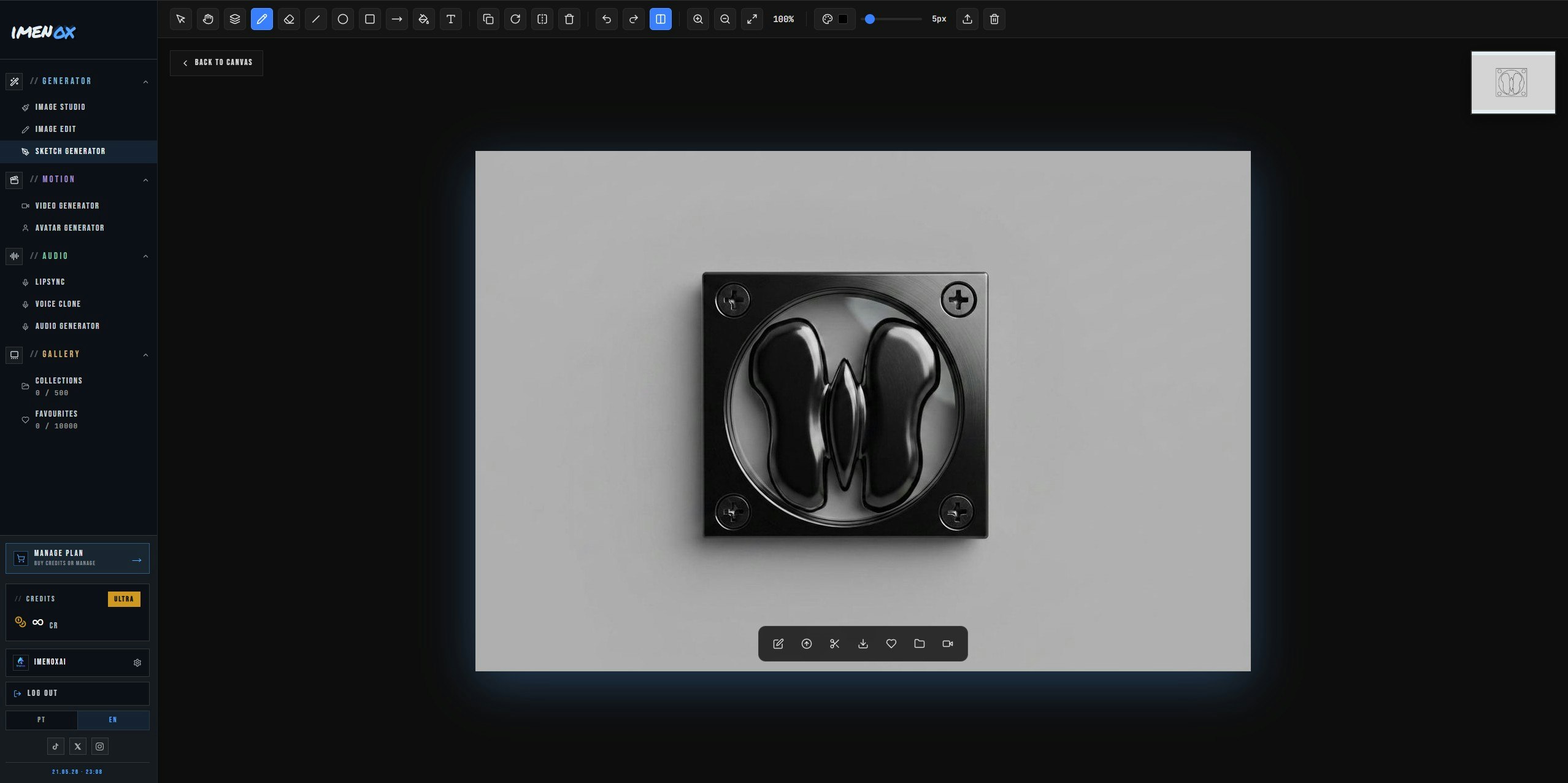Collapse the Motion section

click(145, 180)
